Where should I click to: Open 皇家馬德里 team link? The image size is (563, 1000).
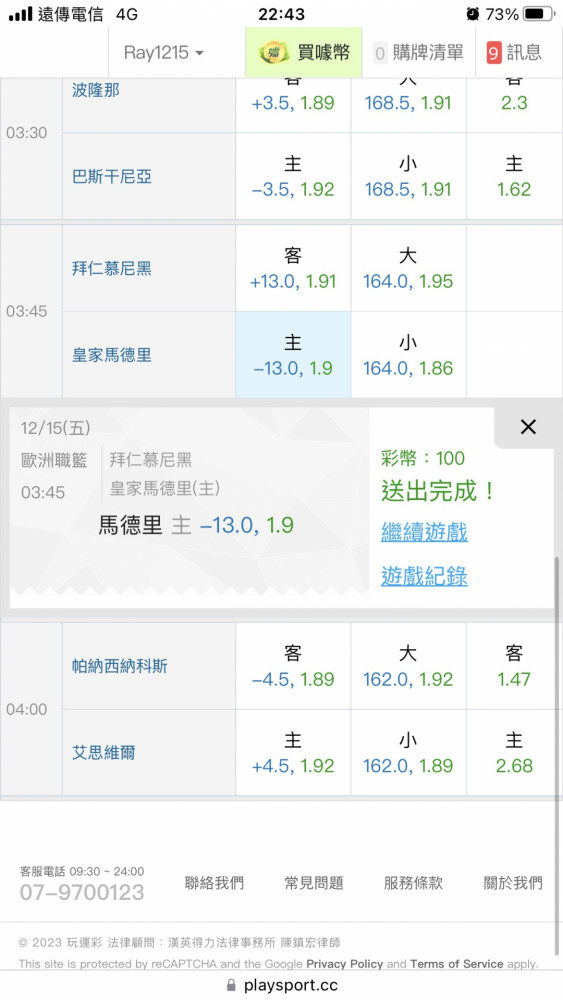112,355
